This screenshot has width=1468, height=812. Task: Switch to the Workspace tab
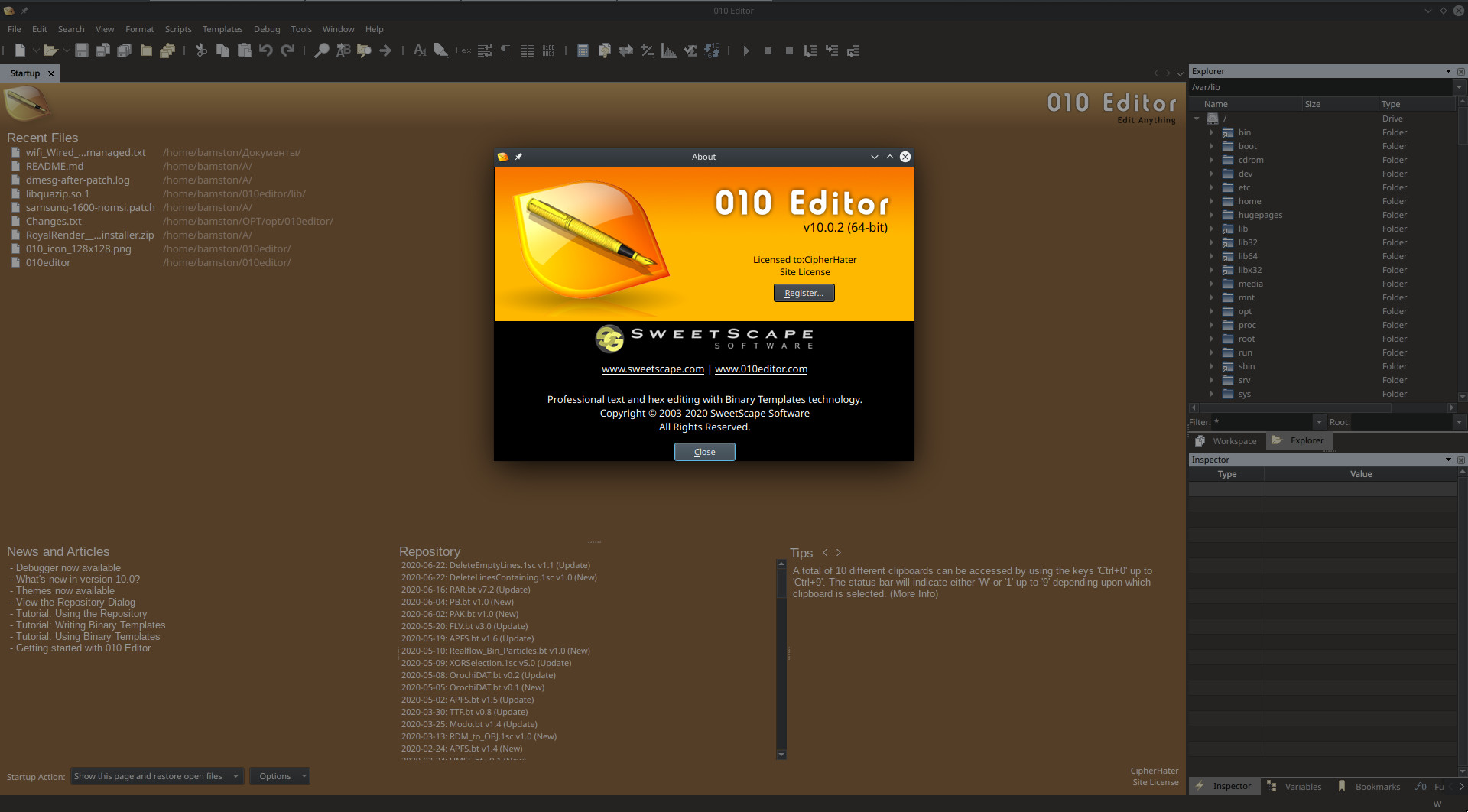click(1227, 441)
